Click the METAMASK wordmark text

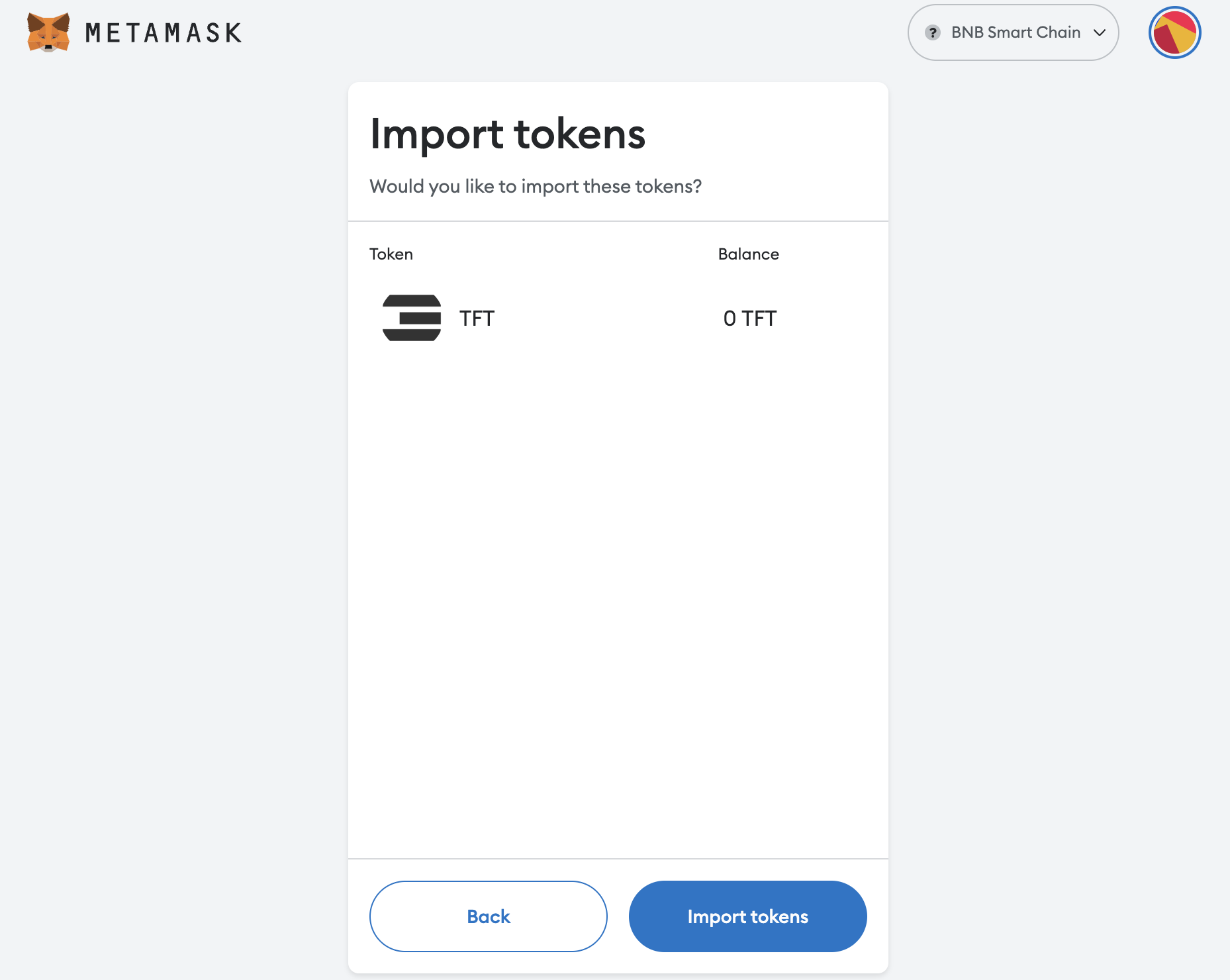(164, 33)
